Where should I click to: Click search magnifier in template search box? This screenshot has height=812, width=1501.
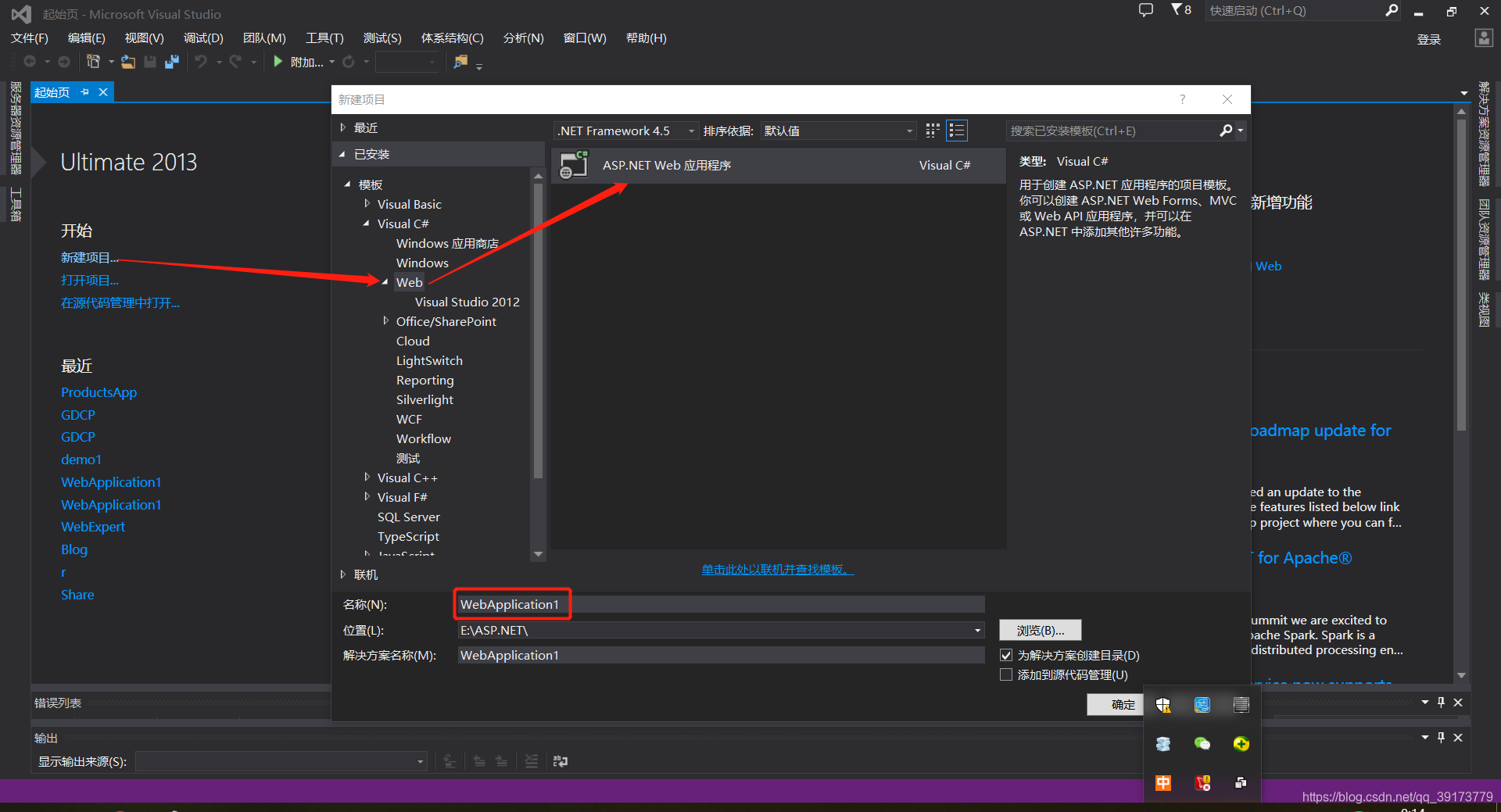pyautogui.click(x=1226, y=131)
